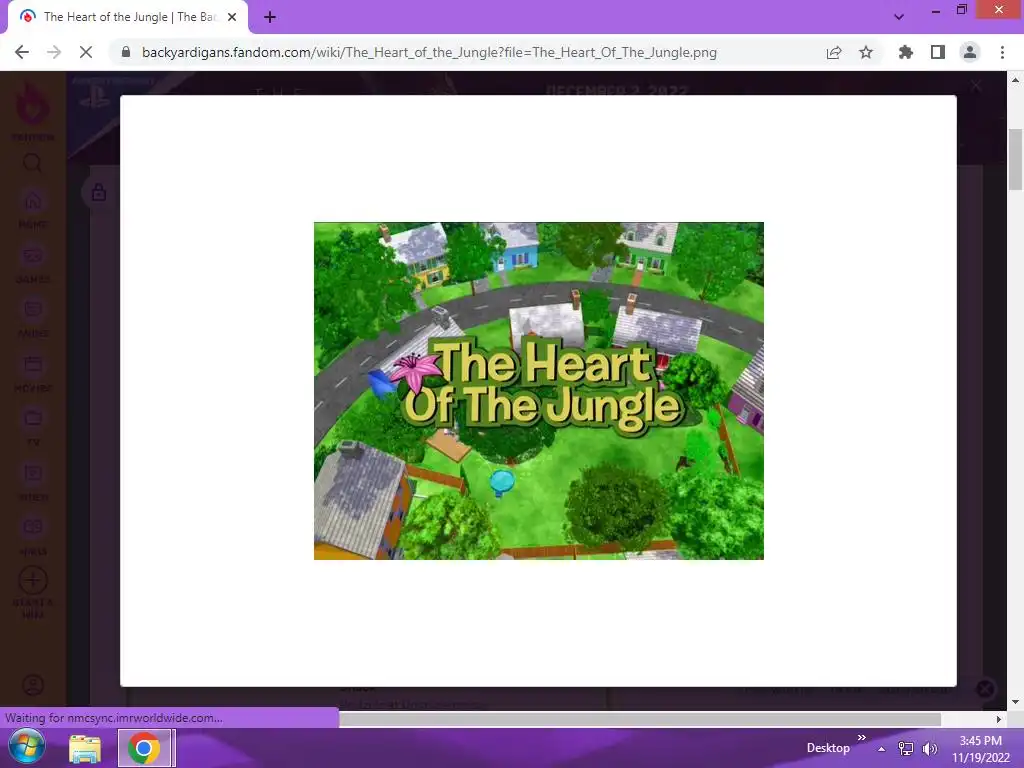Stop loading the page
The image size is (1024, 768).
point(86,52)
